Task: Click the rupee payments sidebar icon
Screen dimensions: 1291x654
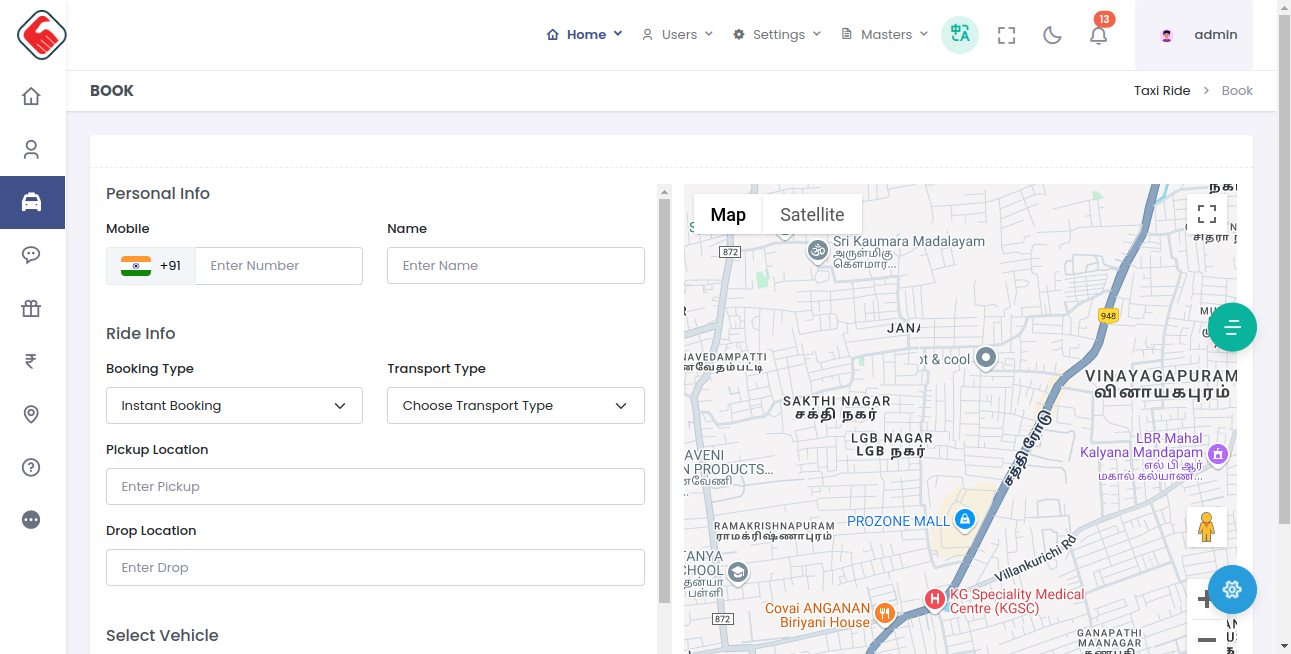Action: (x=31, y=361)
